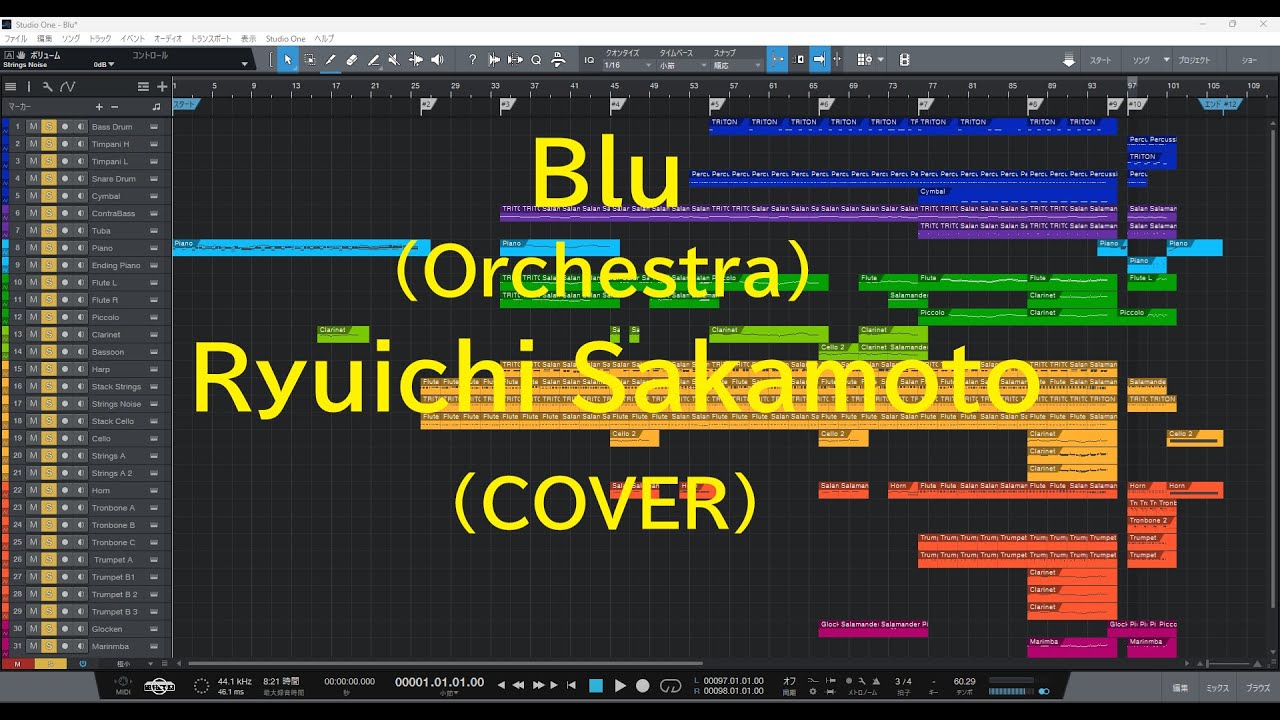Image resolution: width=1280 pixels, height=720 pixels.
Task: Solo the Piano track
Action: pyautogui.click(x=49, y=248)
